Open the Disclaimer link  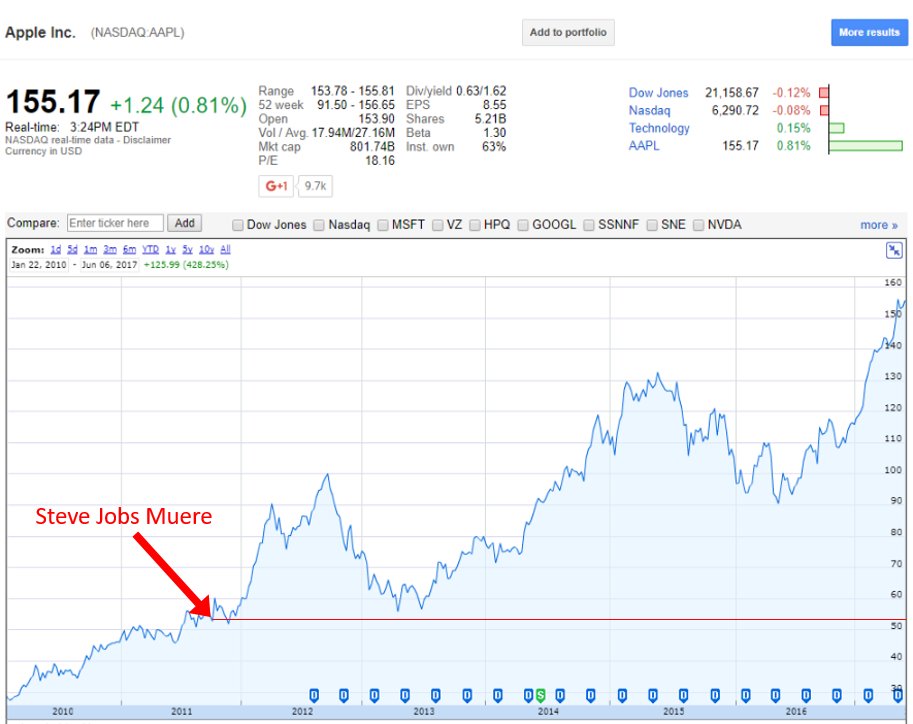tap(147, 140)
